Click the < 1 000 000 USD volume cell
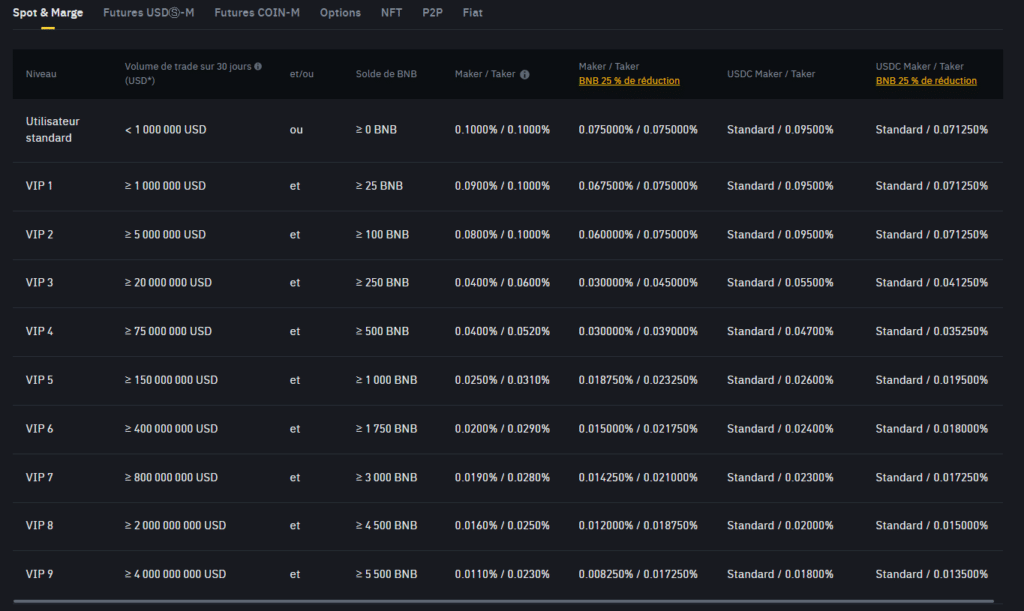Viewport: 1024px width, 611px height. 165,129
